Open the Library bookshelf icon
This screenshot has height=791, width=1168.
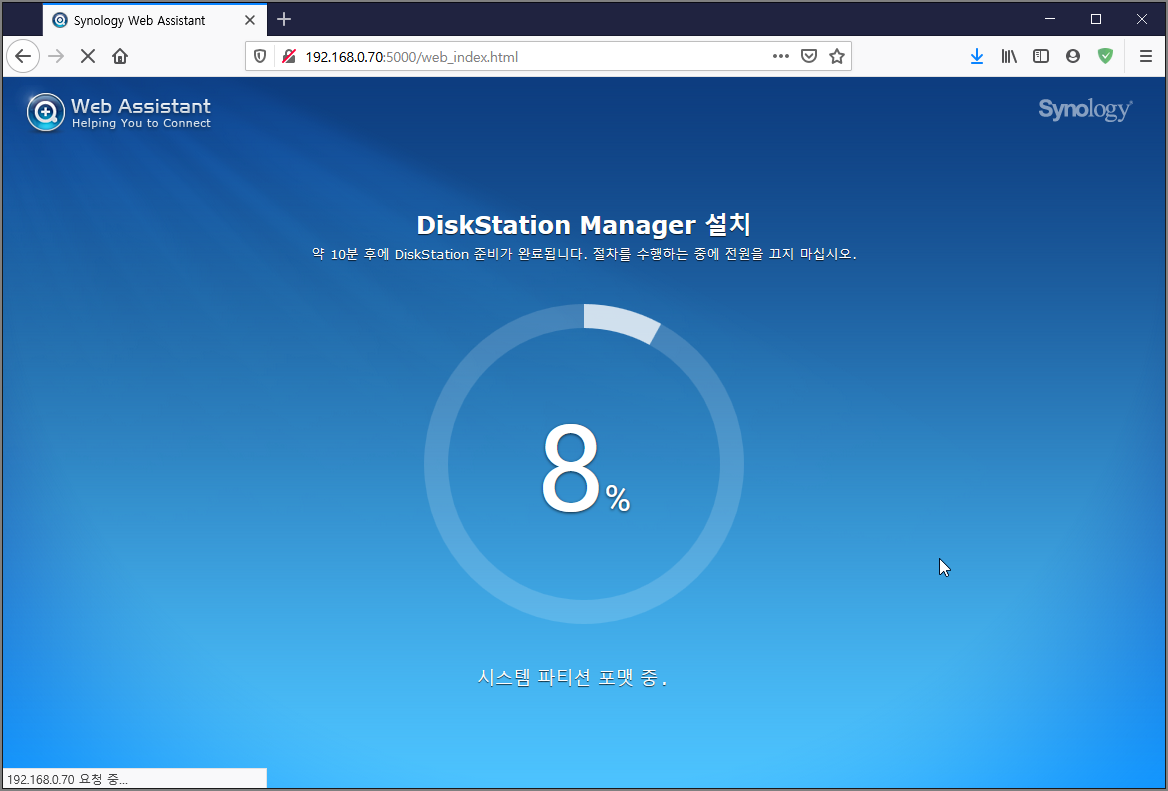(1009, 57)
